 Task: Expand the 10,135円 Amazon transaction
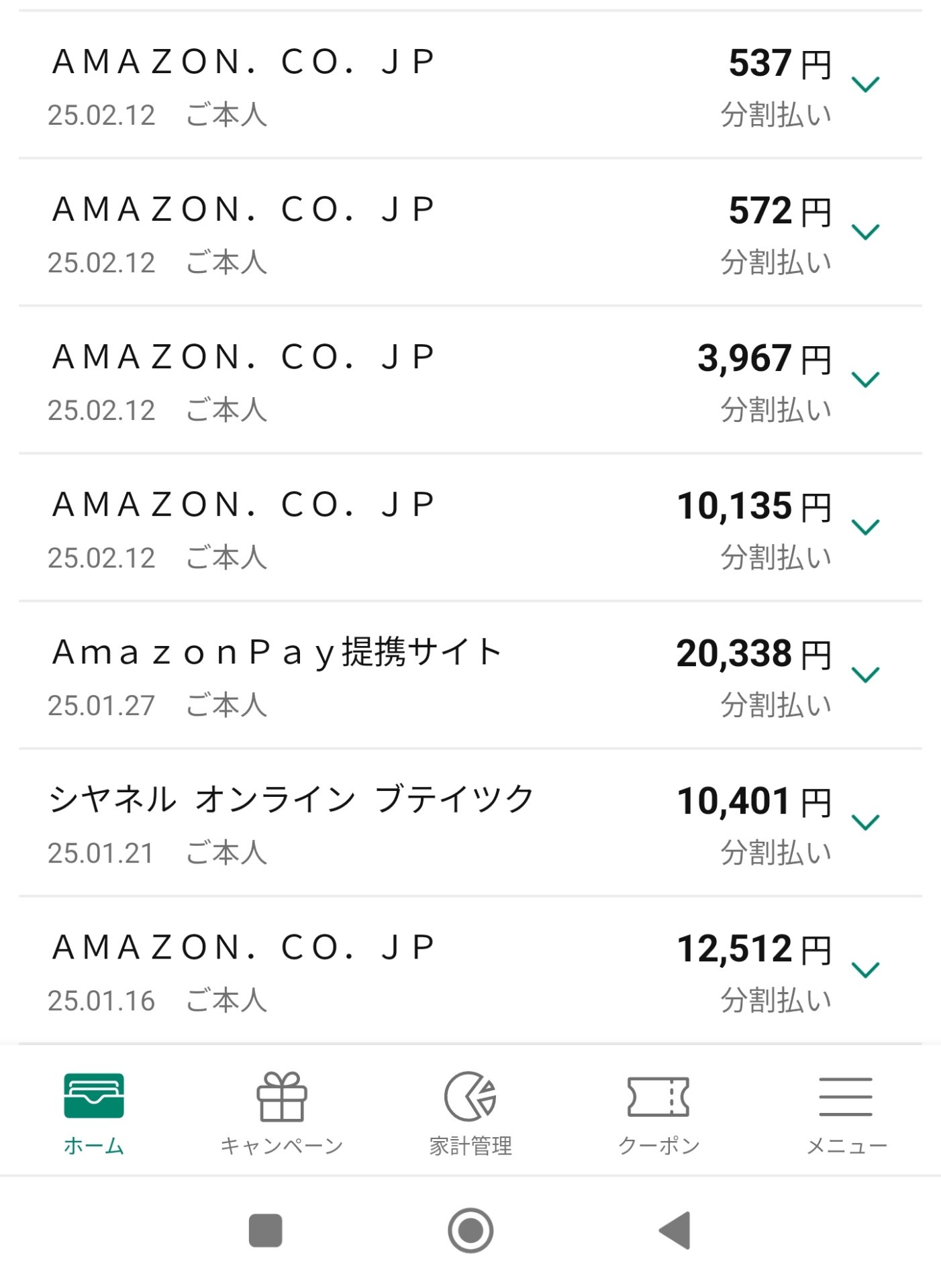(x=865, y=527)
